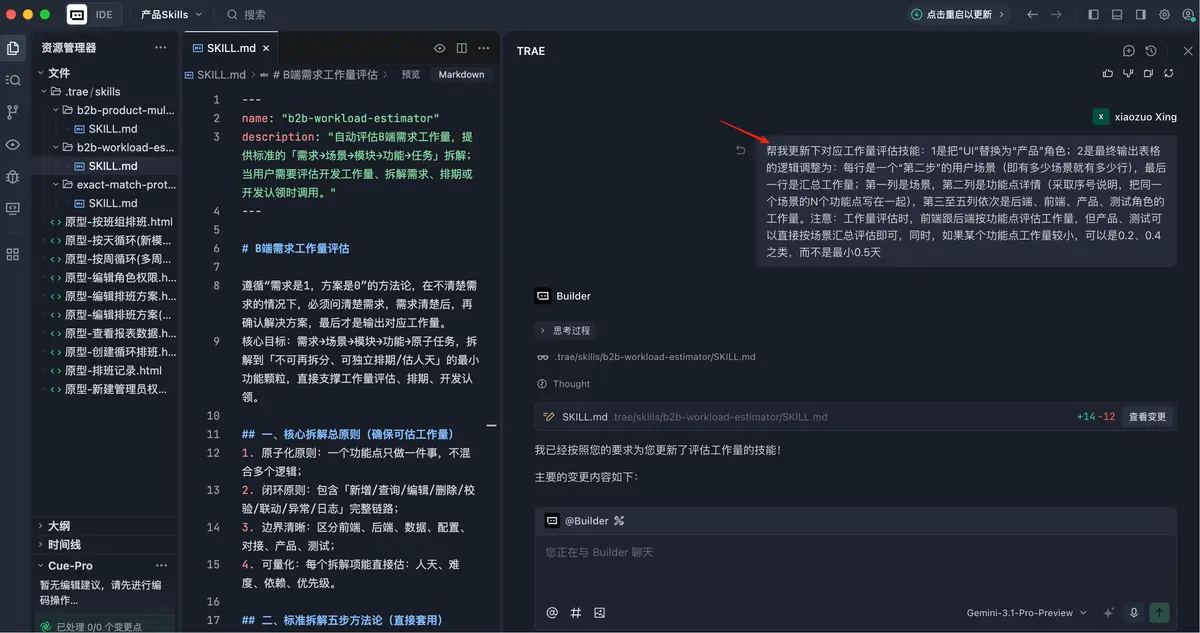The image size is (1200, 633).
Task: Start a new chat in the TRAE panel
Action: click(1129, 51)
